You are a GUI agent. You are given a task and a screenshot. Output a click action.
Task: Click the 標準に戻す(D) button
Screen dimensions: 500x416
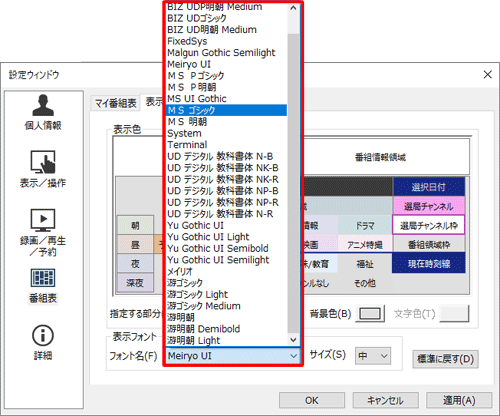pyautogui.click(x=445, y=359)
